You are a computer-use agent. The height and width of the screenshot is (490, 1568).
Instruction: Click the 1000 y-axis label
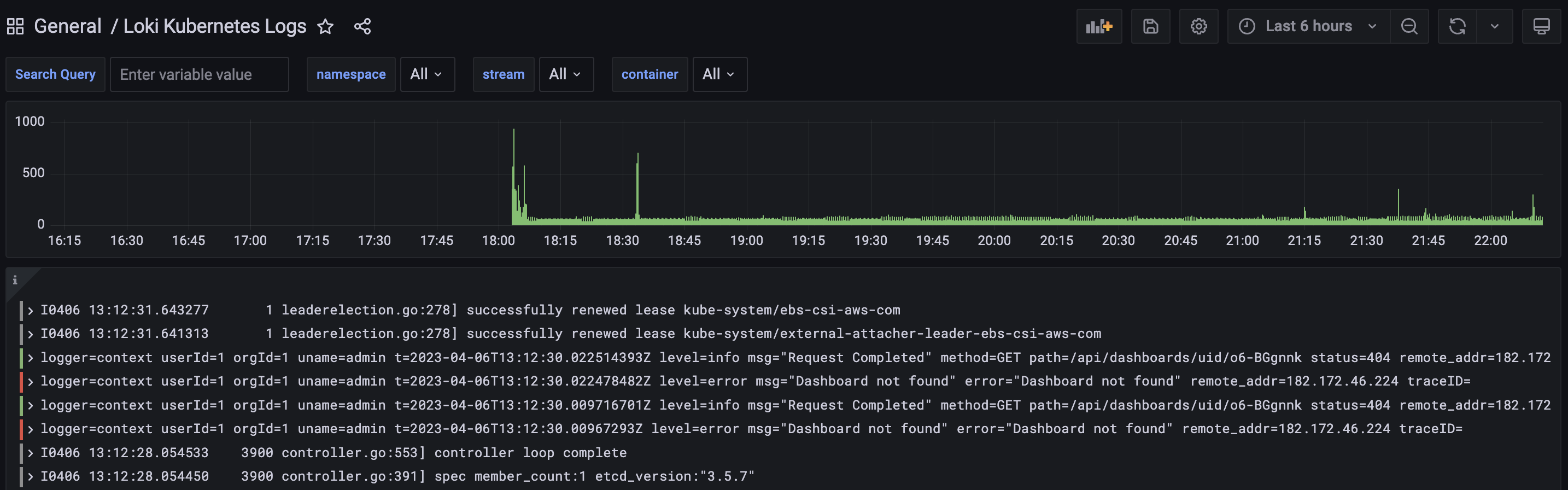(30, 121)
